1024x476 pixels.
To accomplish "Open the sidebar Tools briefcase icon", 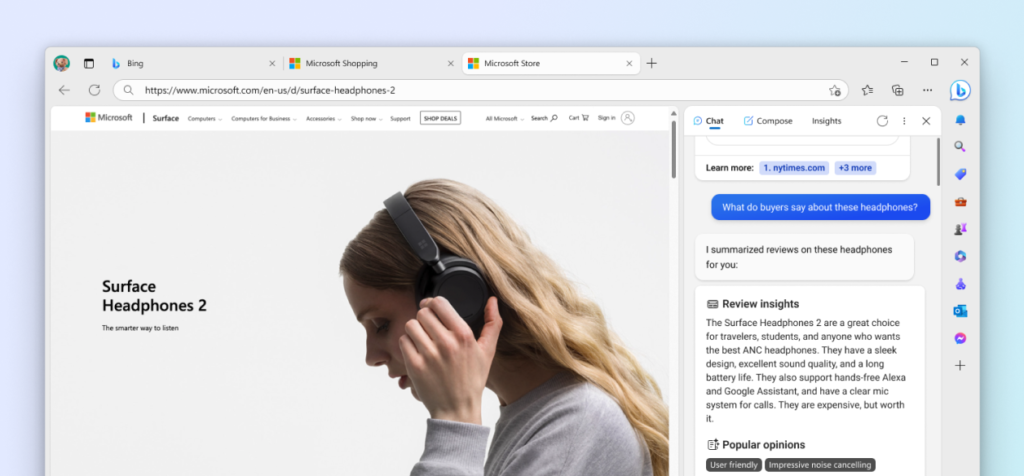I will [960, 202].
